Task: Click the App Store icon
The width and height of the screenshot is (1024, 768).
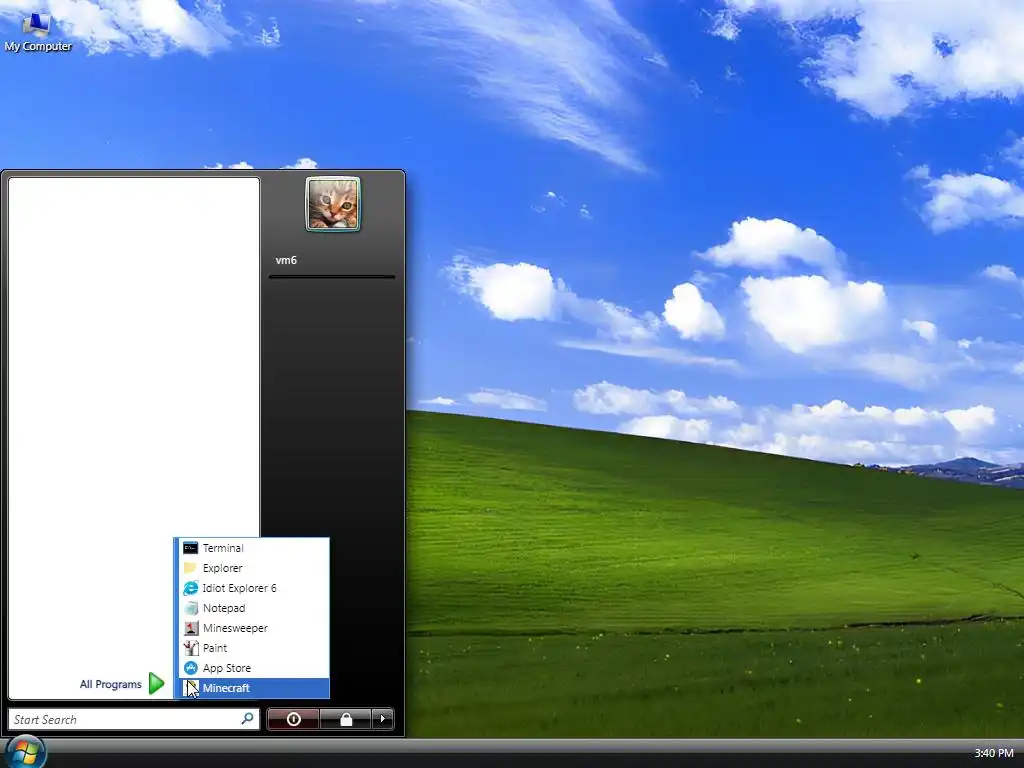Action: [190, 668]
